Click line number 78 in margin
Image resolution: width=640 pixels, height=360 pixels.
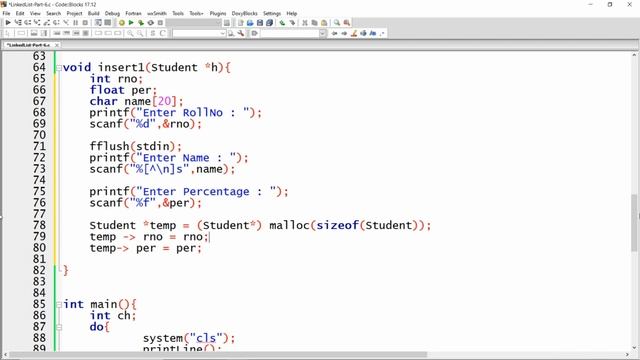[x=39, y=225]
